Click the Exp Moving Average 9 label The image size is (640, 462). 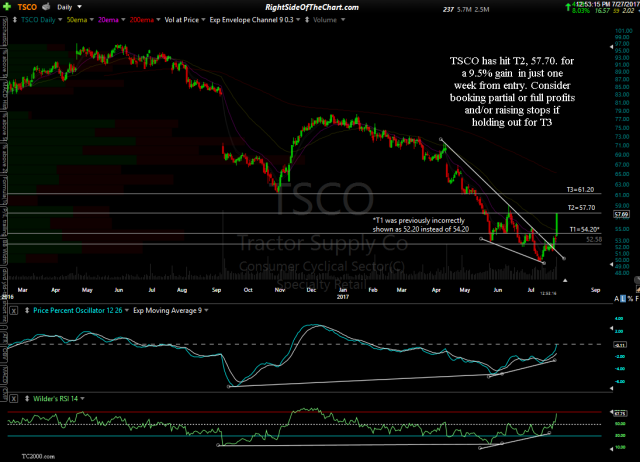pos(167,311)
